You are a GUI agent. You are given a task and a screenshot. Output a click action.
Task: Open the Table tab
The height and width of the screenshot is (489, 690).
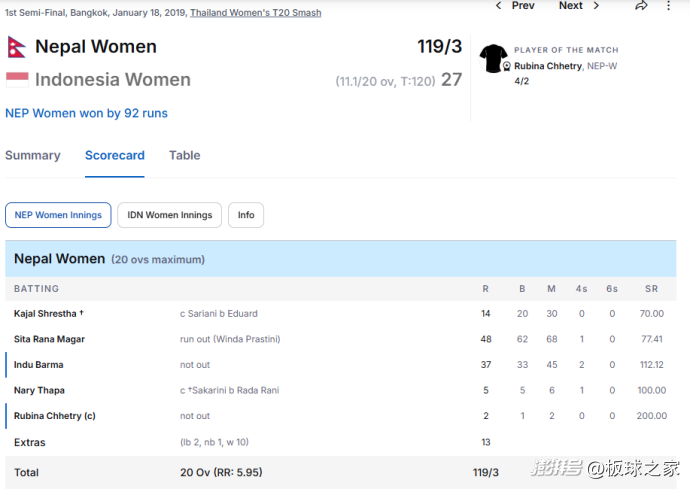coord(185,155)
